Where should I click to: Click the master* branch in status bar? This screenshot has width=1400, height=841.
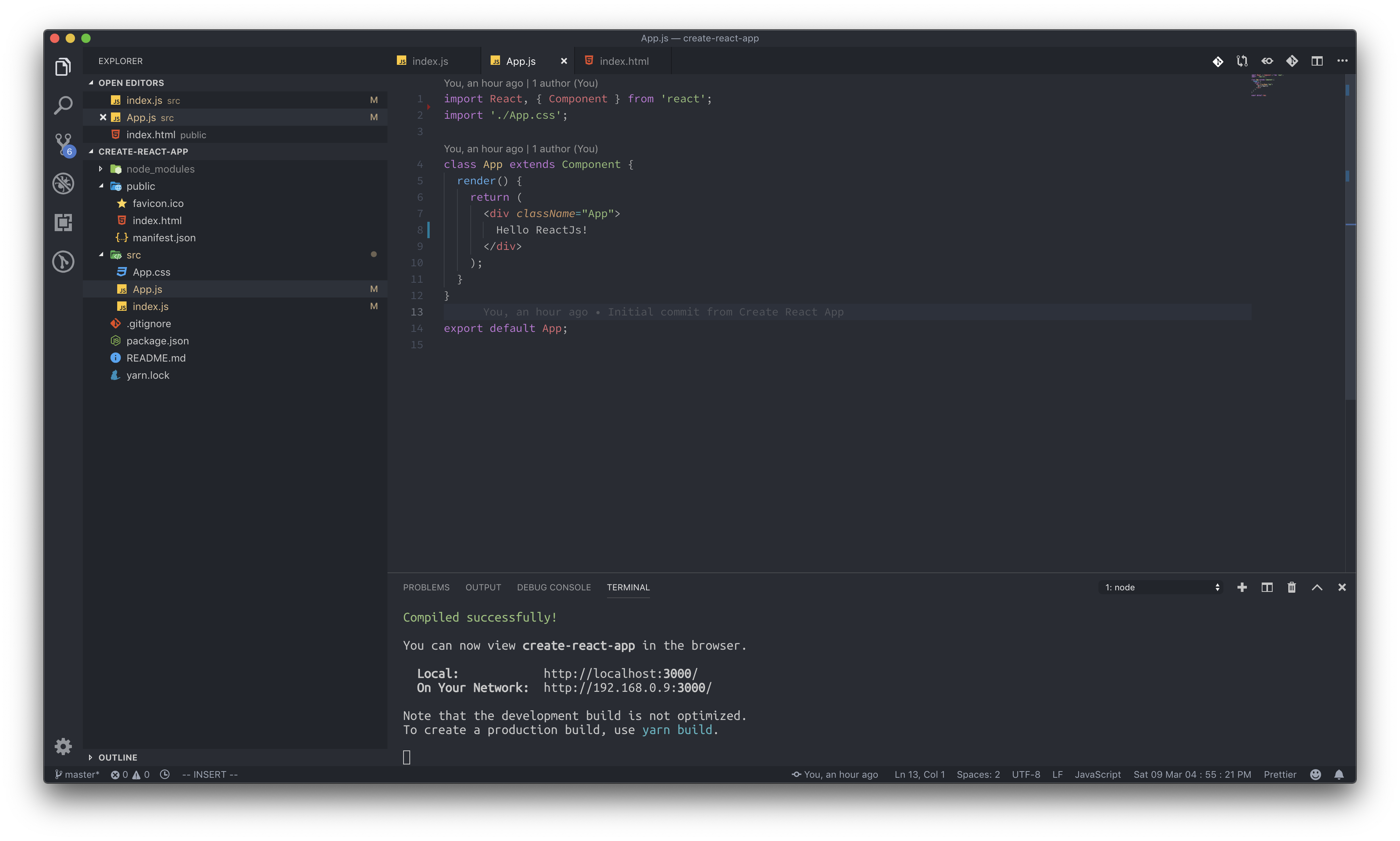coord(77,774)
